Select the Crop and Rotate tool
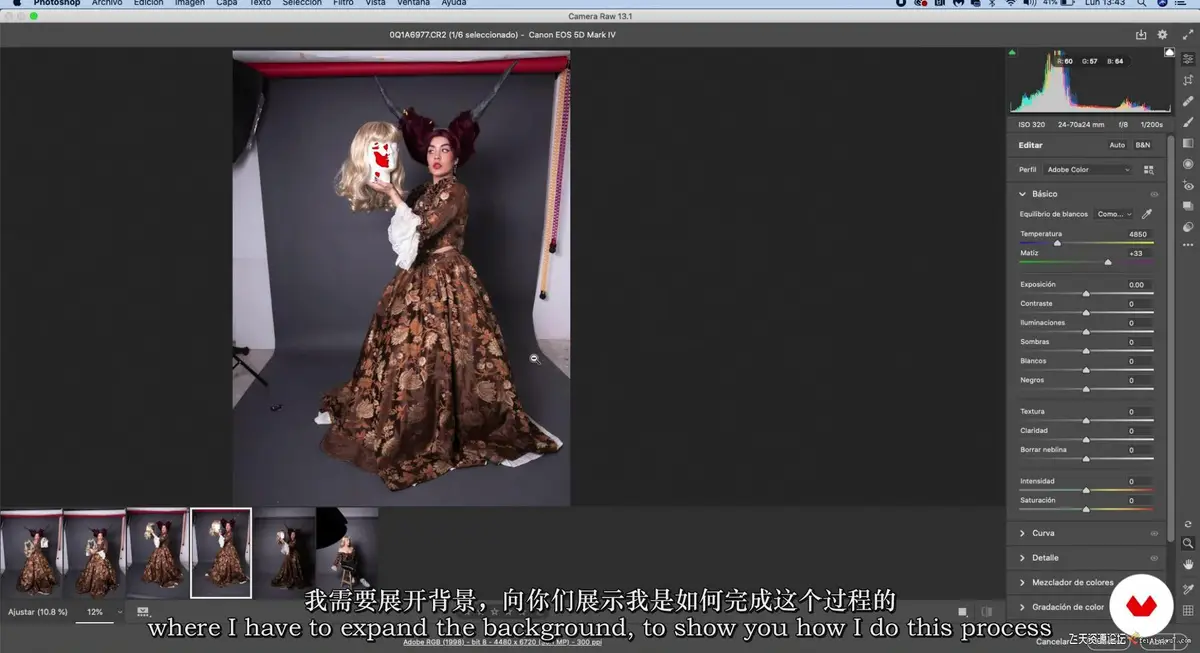This screenshot has height=653, width=1200. click(x=1188, y=80)
